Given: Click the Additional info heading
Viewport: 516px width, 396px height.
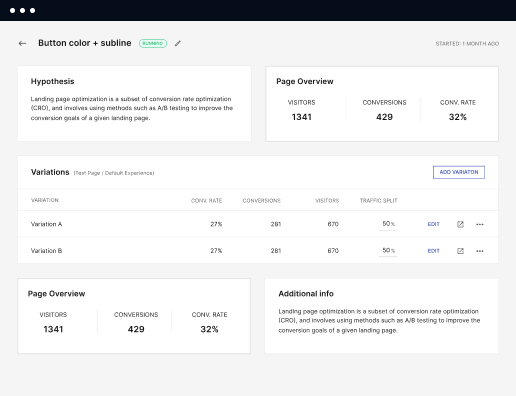Looking at the screenshot, I should click(x=306, y=294).
